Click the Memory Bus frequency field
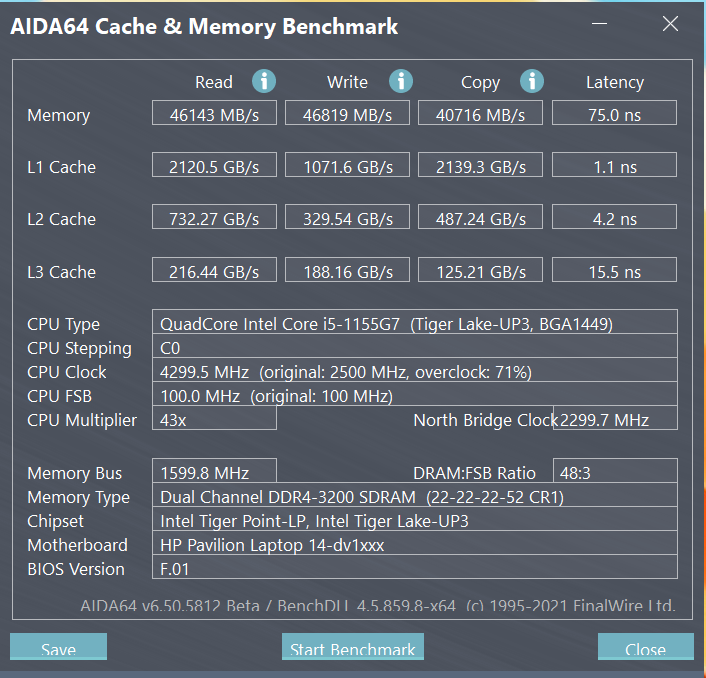This screenshot has height=678, width=706. [x=215, y=472]
